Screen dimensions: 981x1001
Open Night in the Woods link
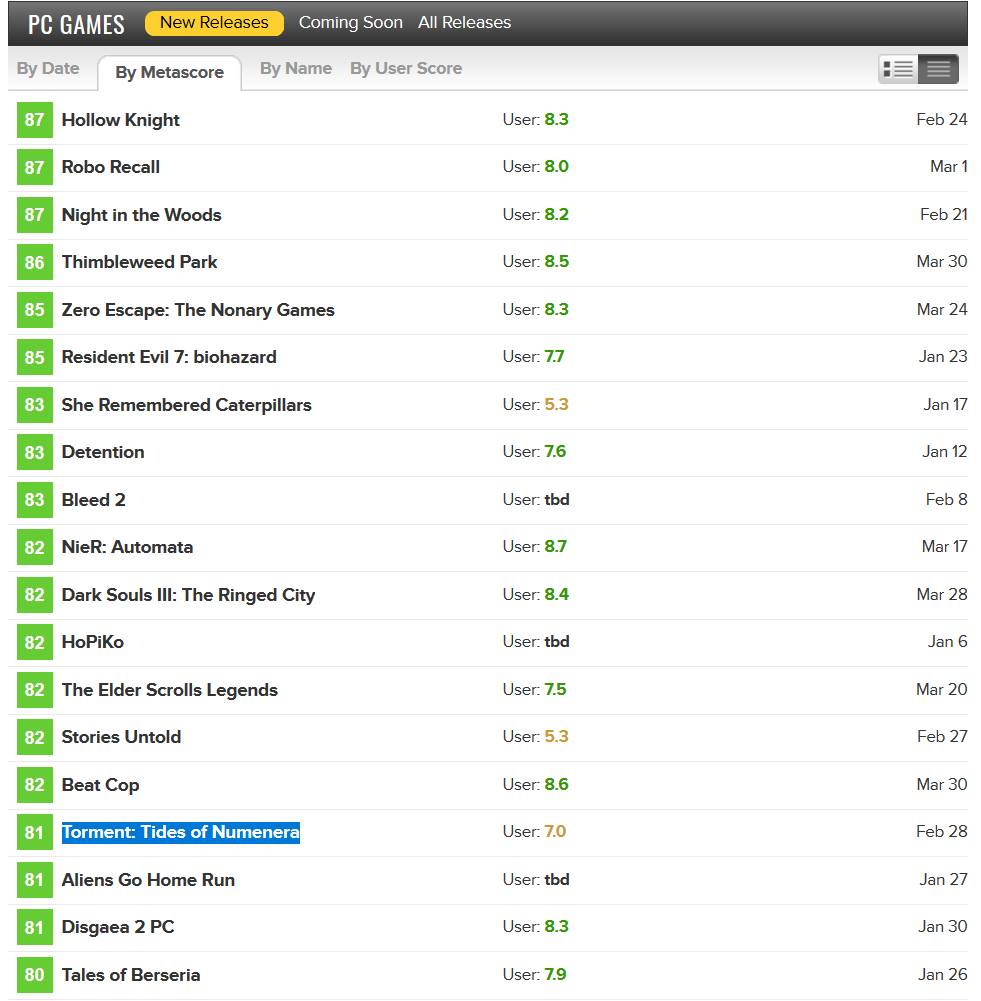(x=141, y=215)
